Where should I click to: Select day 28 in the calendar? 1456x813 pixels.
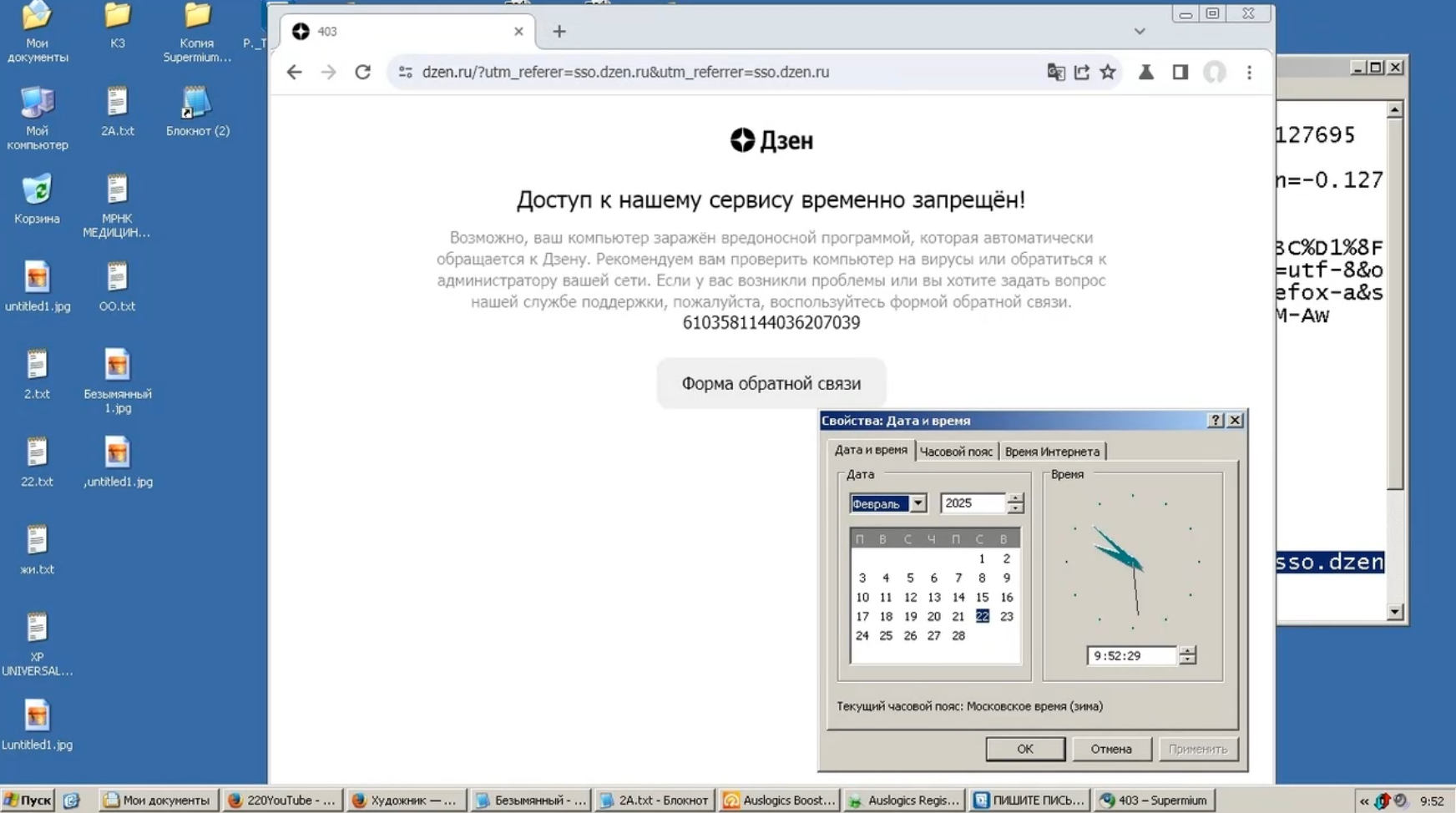click(958, 635)
